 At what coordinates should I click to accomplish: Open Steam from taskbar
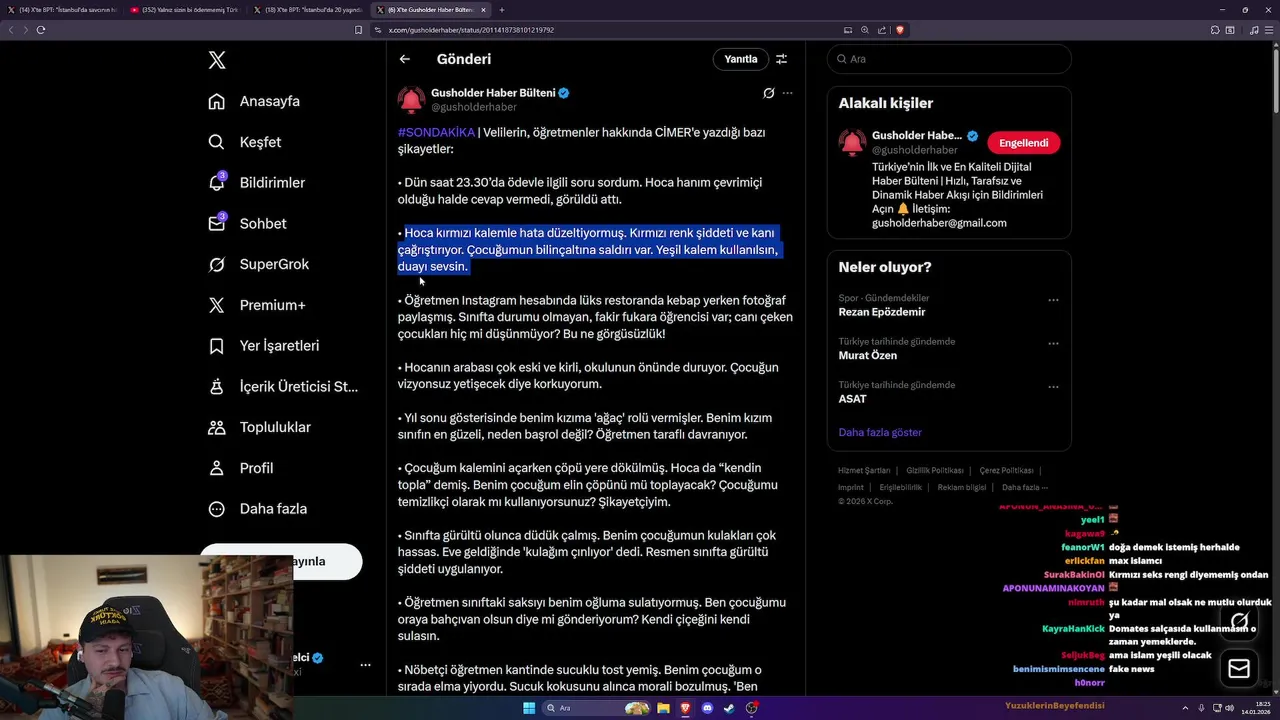pos(729,708)
